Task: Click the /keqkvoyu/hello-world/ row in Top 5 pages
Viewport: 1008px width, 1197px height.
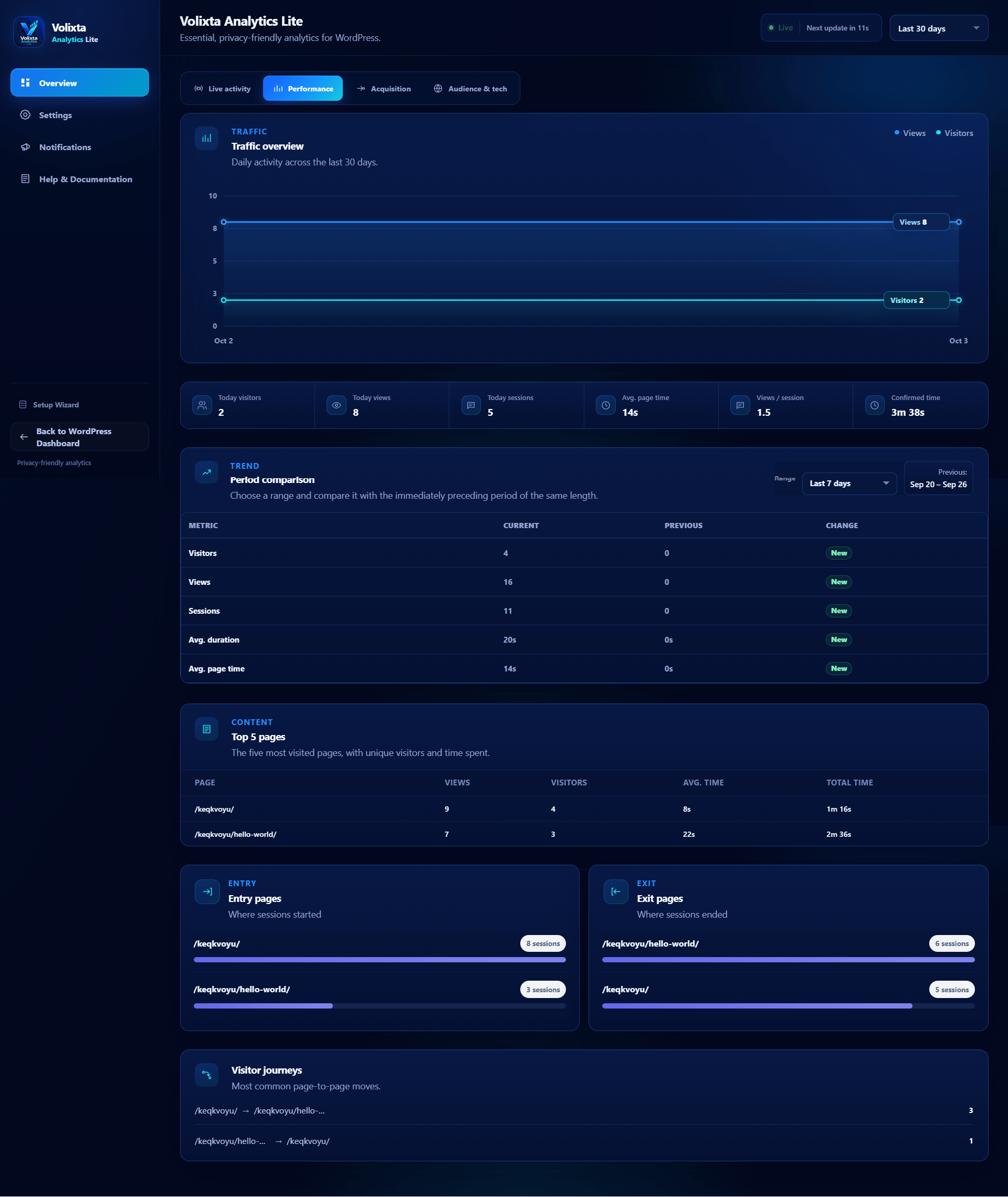Action: pos(584,834)
